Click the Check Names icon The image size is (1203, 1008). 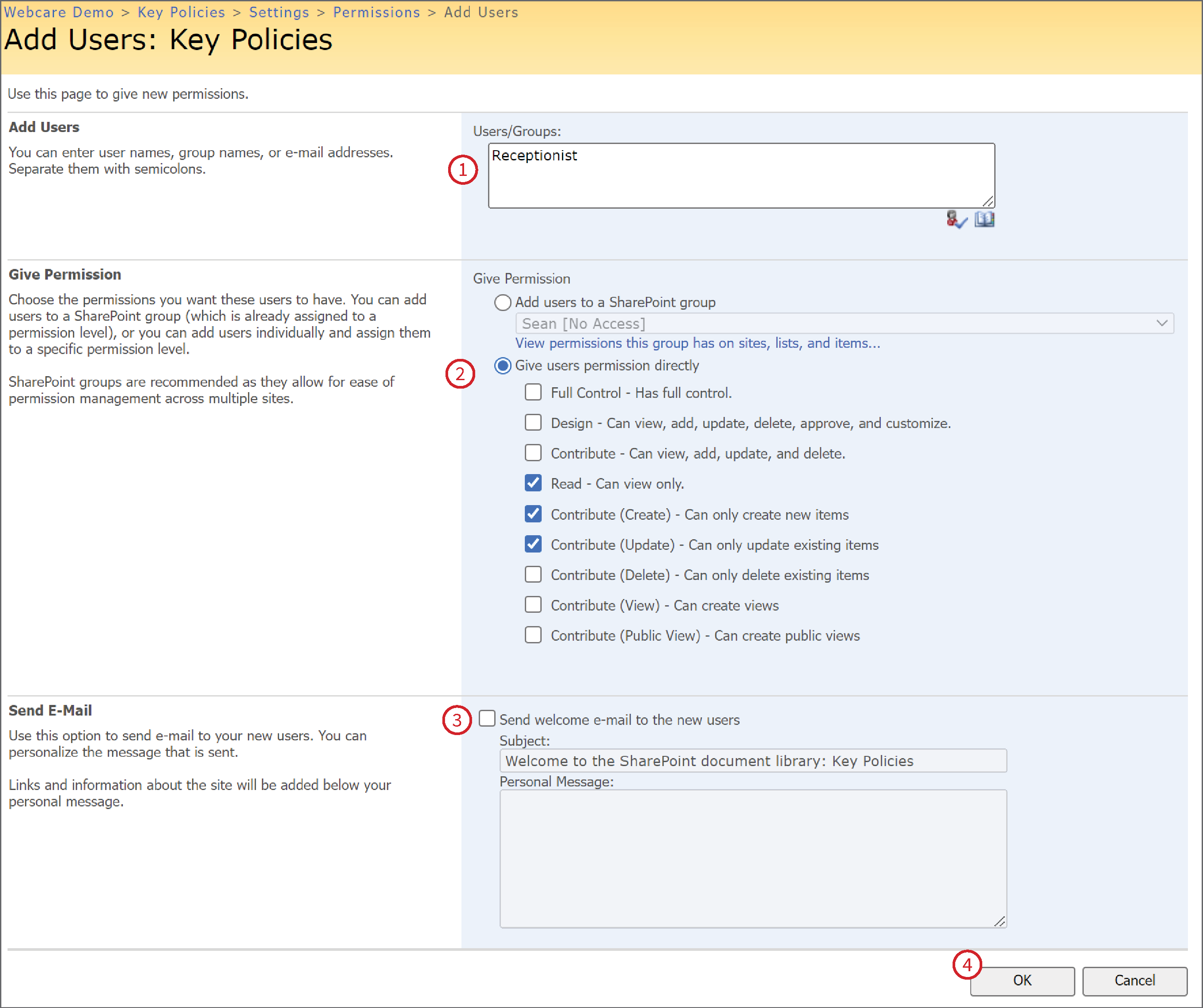pos(956,219)
